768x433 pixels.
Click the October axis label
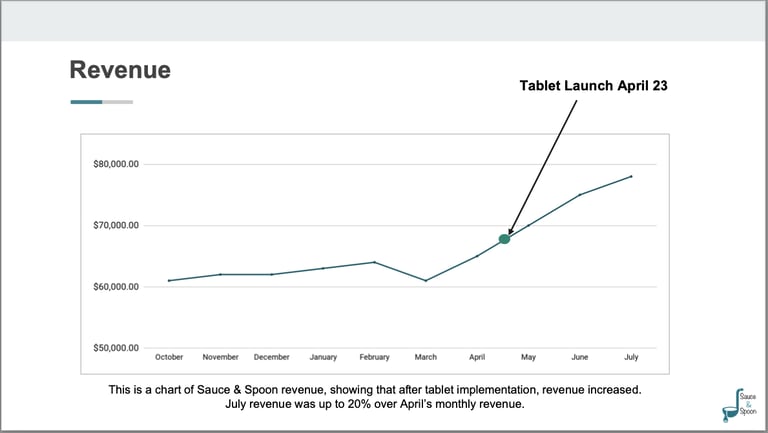click(x=169, y=357)
